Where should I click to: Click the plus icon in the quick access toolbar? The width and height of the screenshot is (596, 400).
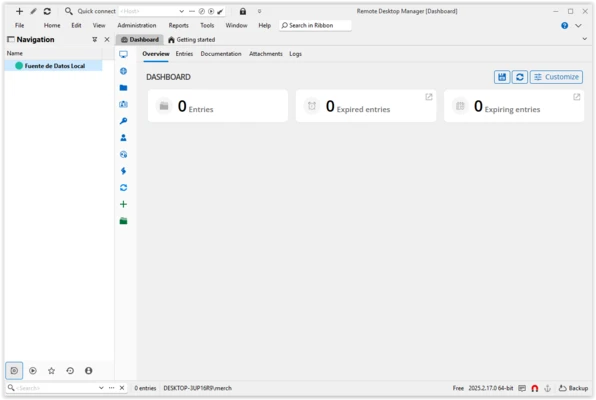pyautogui.click(x=19, y=11)
